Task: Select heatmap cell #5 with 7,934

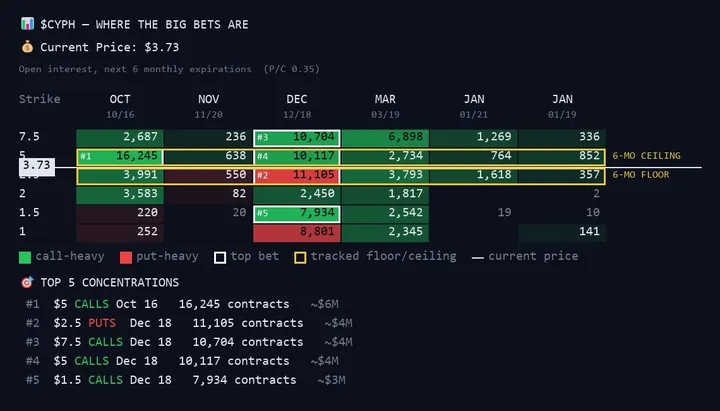Action: point(297,214)
